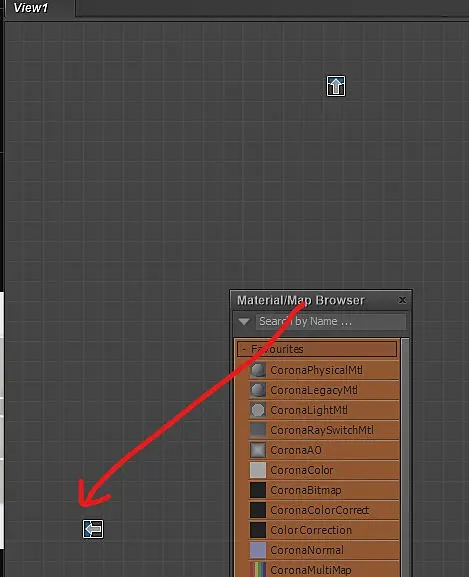Collapse the Favourites group
The height and width of the screenshot is (577, 469).
244,349
